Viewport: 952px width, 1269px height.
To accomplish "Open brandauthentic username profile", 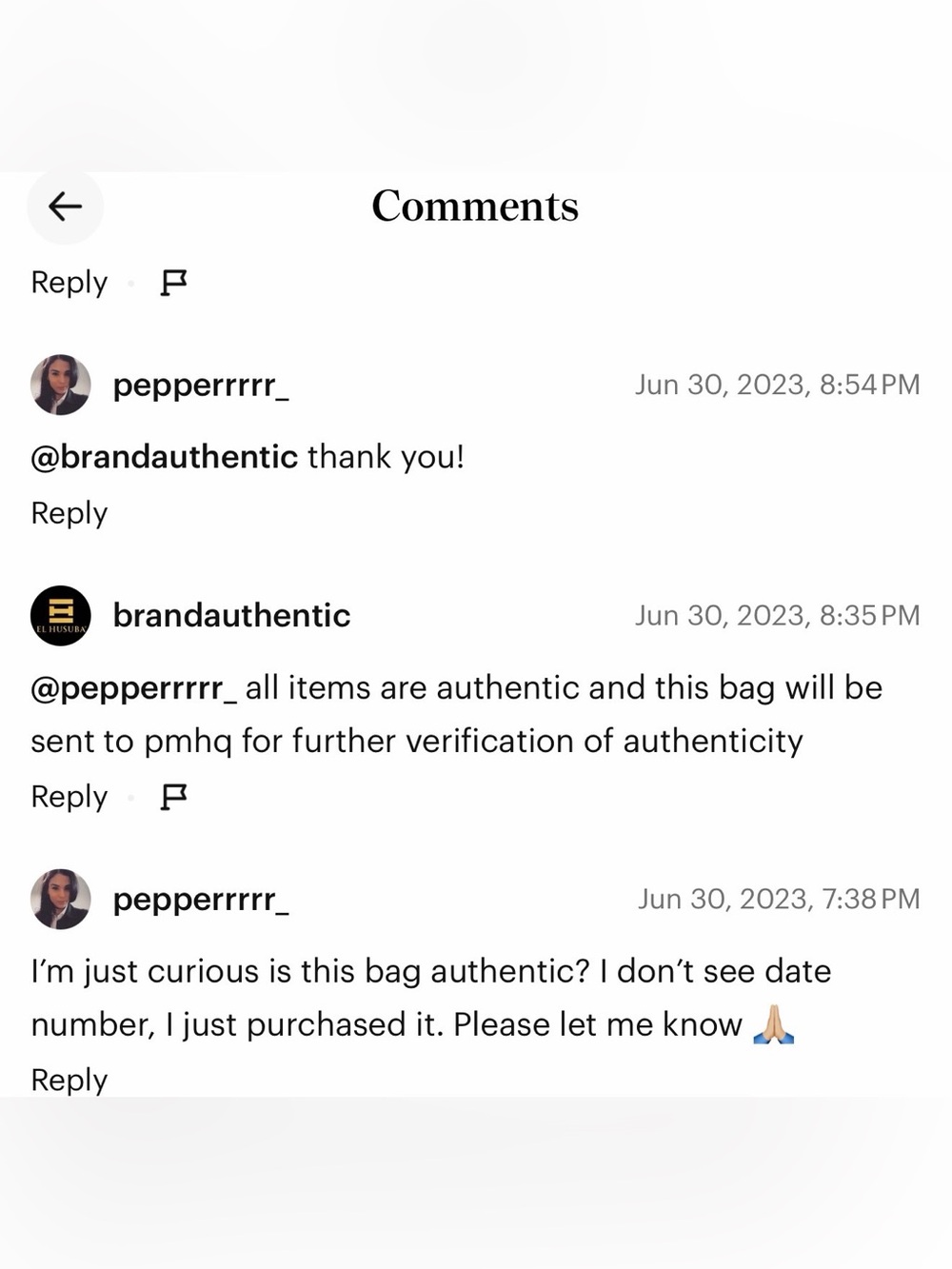I will (x=231, y=616).
